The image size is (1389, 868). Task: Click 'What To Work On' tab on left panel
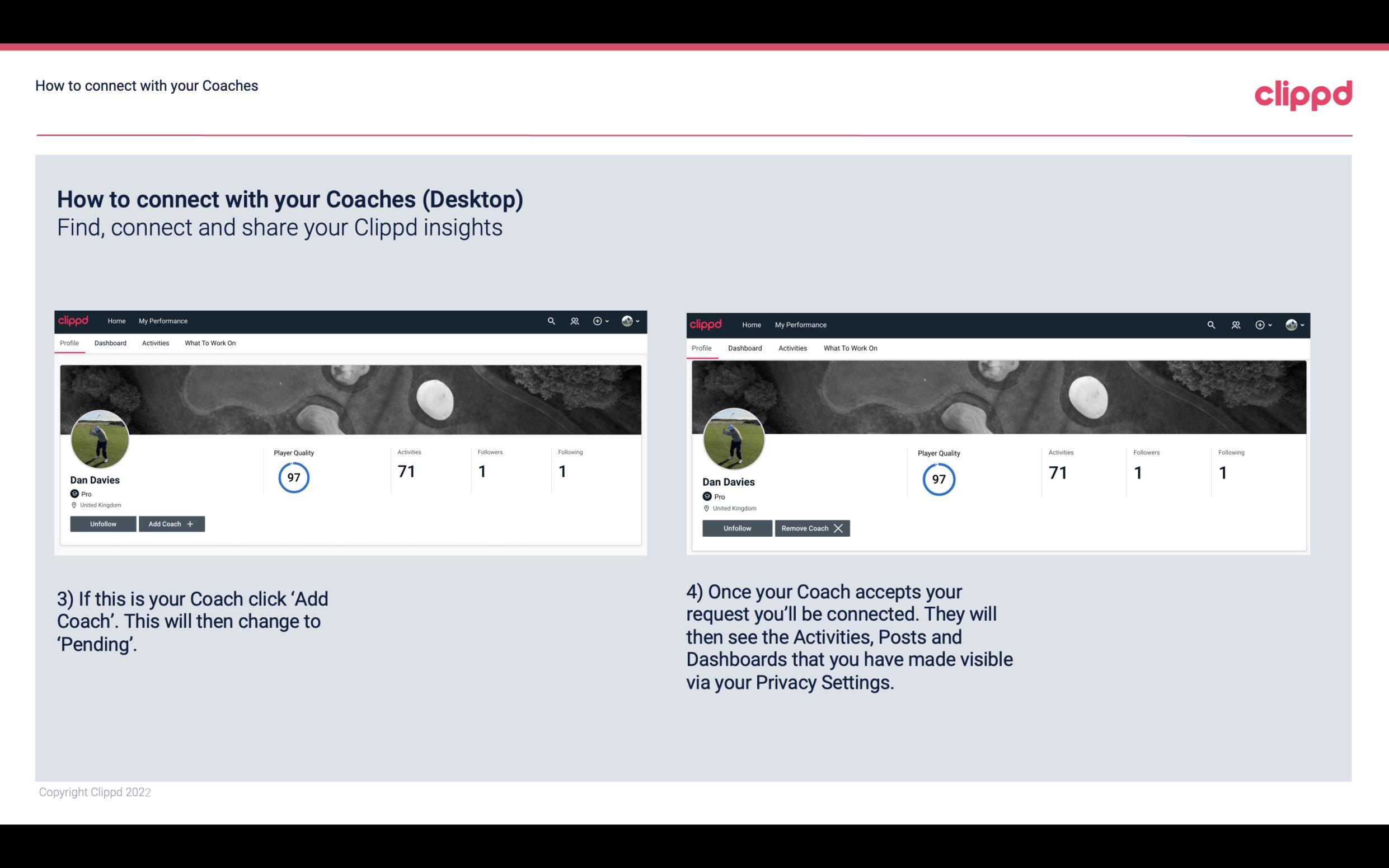tap(209, 343)
